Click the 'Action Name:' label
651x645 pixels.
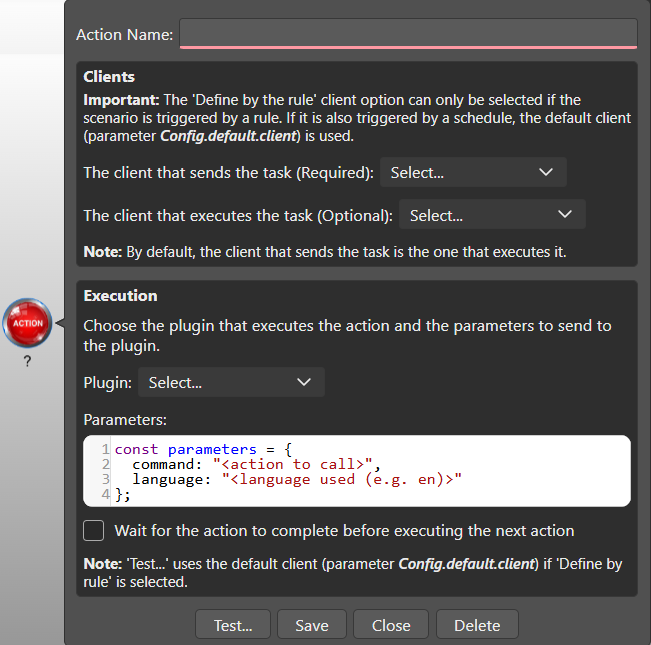125,34
